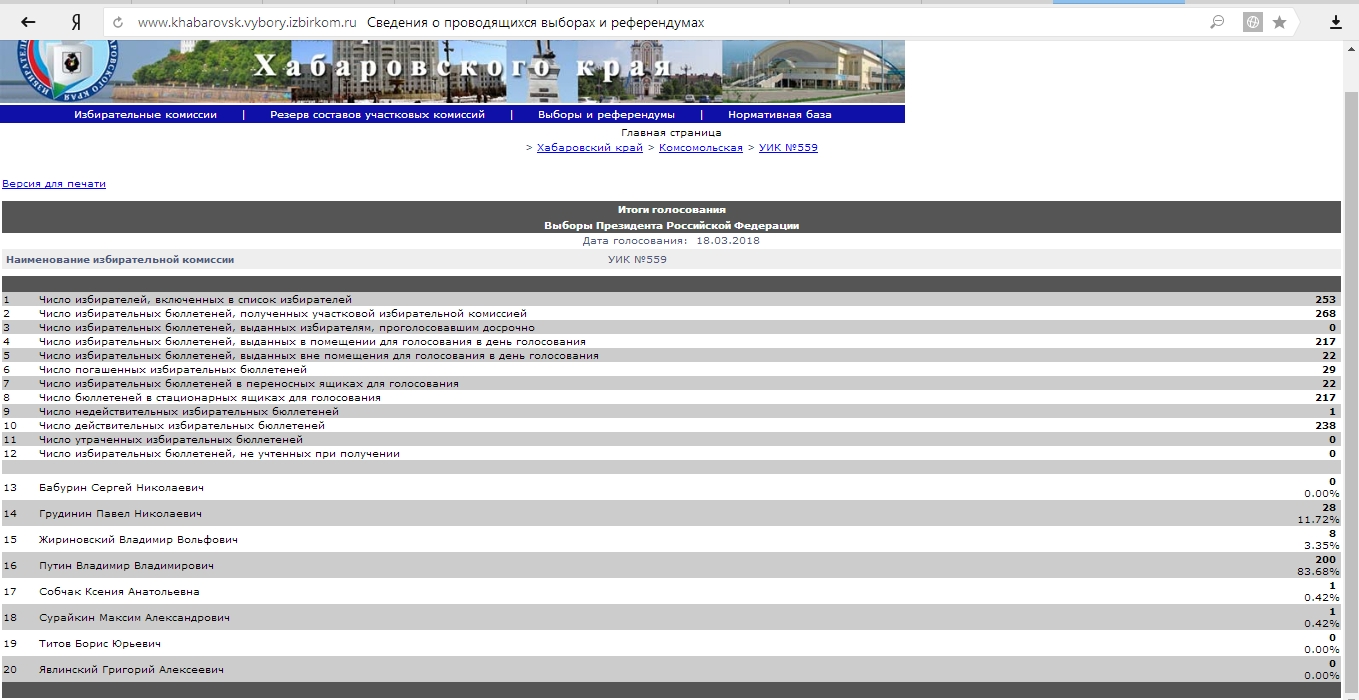Click the vertical page scrollbar
Viewport: 1359px width, 700px height.
(x=1351, y=370)
